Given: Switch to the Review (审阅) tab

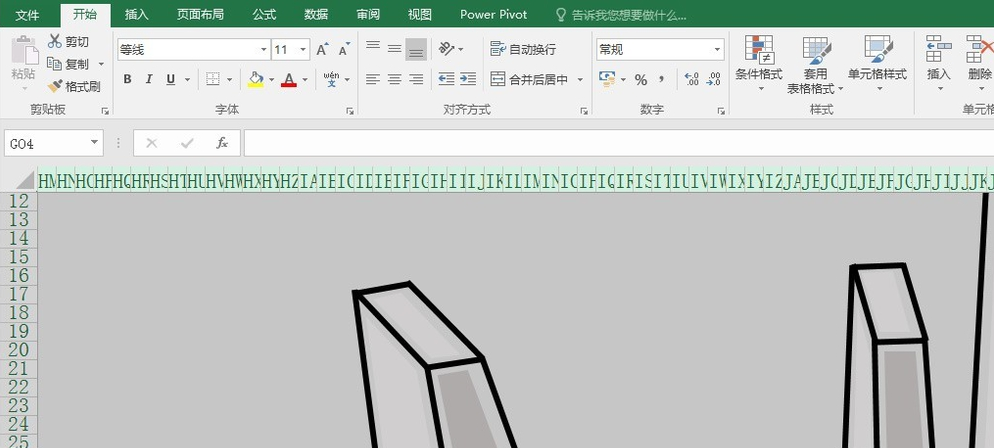Looking at the screenshot, I should (x=368, y=14).
